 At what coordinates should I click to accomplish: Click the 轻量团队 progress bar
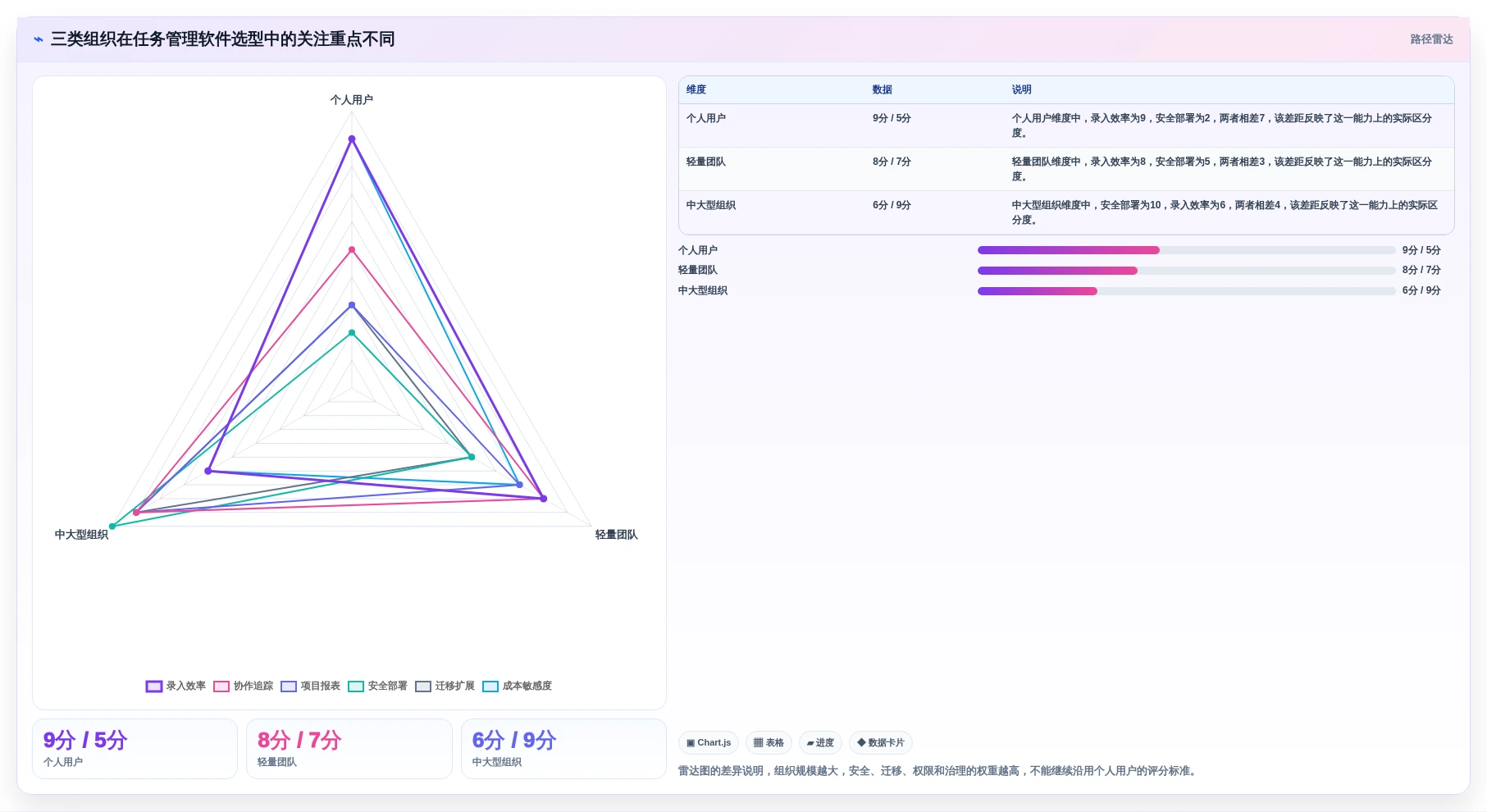click(1186, 271)
